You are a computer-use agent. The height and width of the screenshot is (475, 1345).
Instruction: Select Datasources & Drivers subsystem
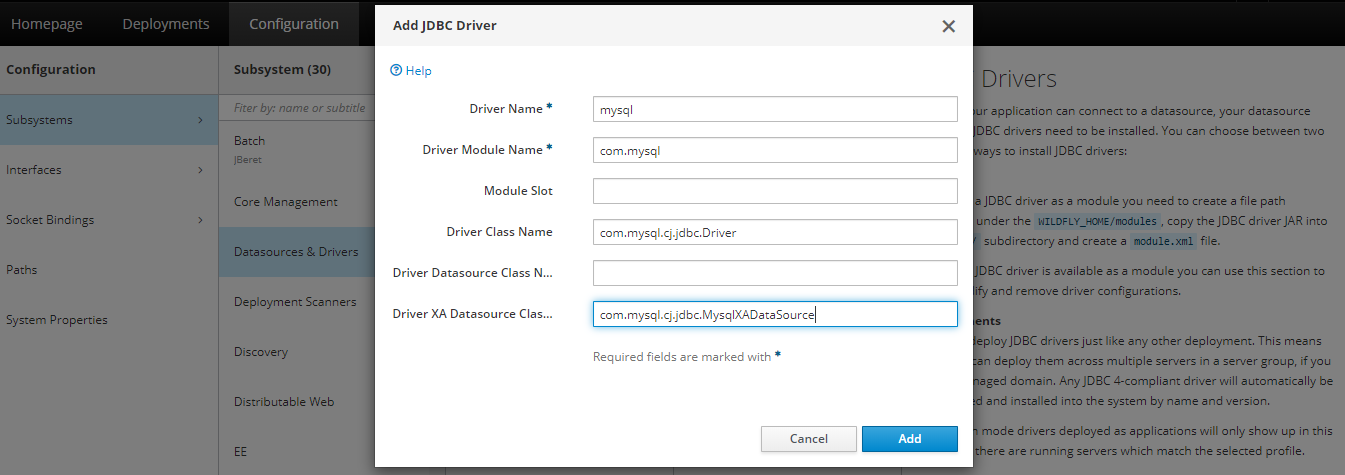[x=297, y=252]
